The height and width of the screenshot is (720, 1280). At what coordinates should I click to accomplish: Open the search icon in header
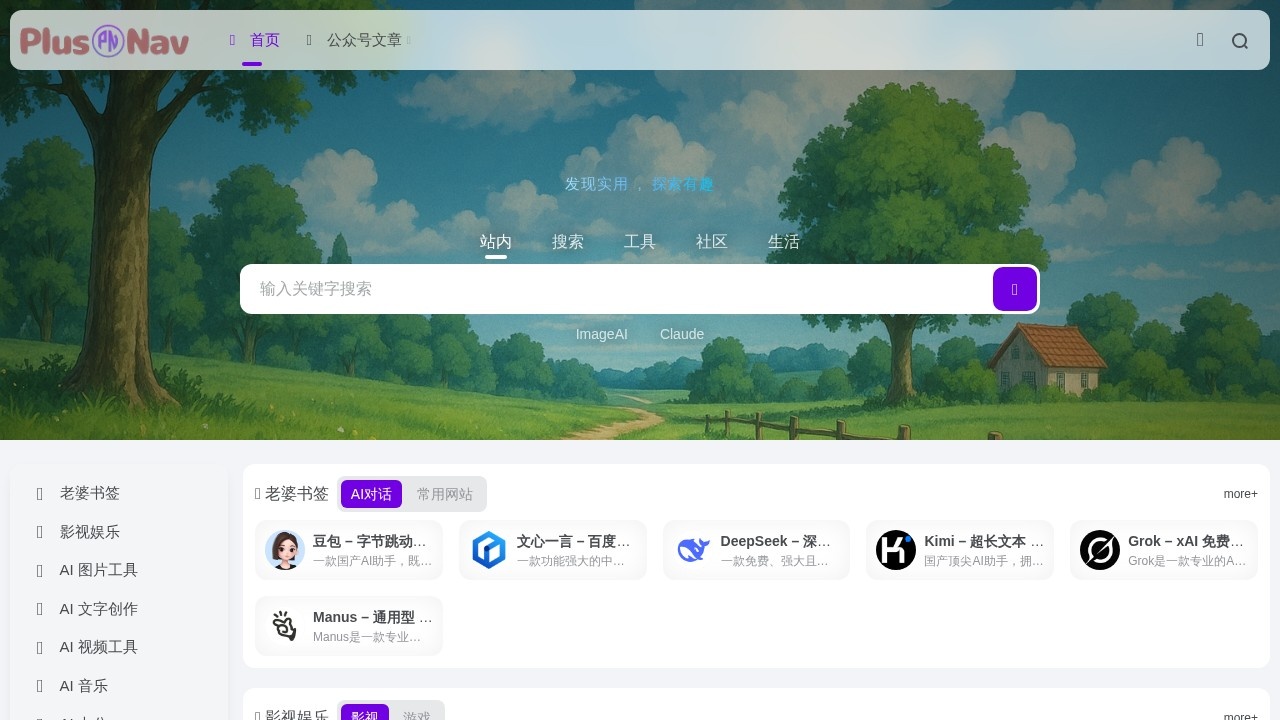click(x=1240, y=41)
